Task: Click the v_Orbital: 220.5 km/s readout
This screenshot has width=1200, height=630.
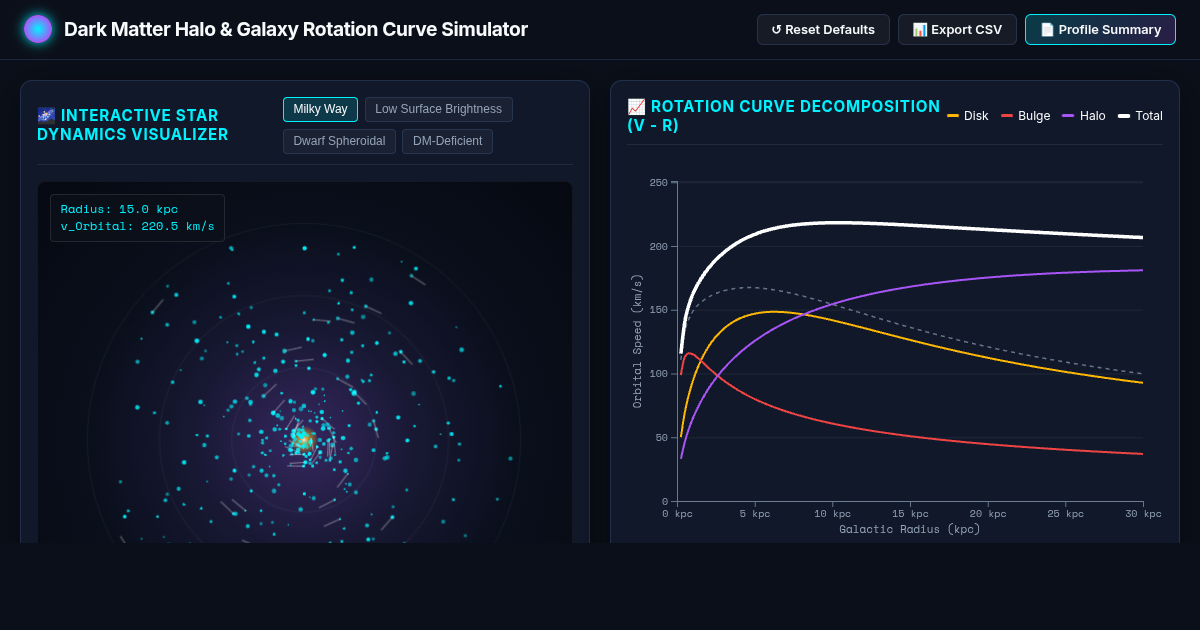Action: click(137, 226)
